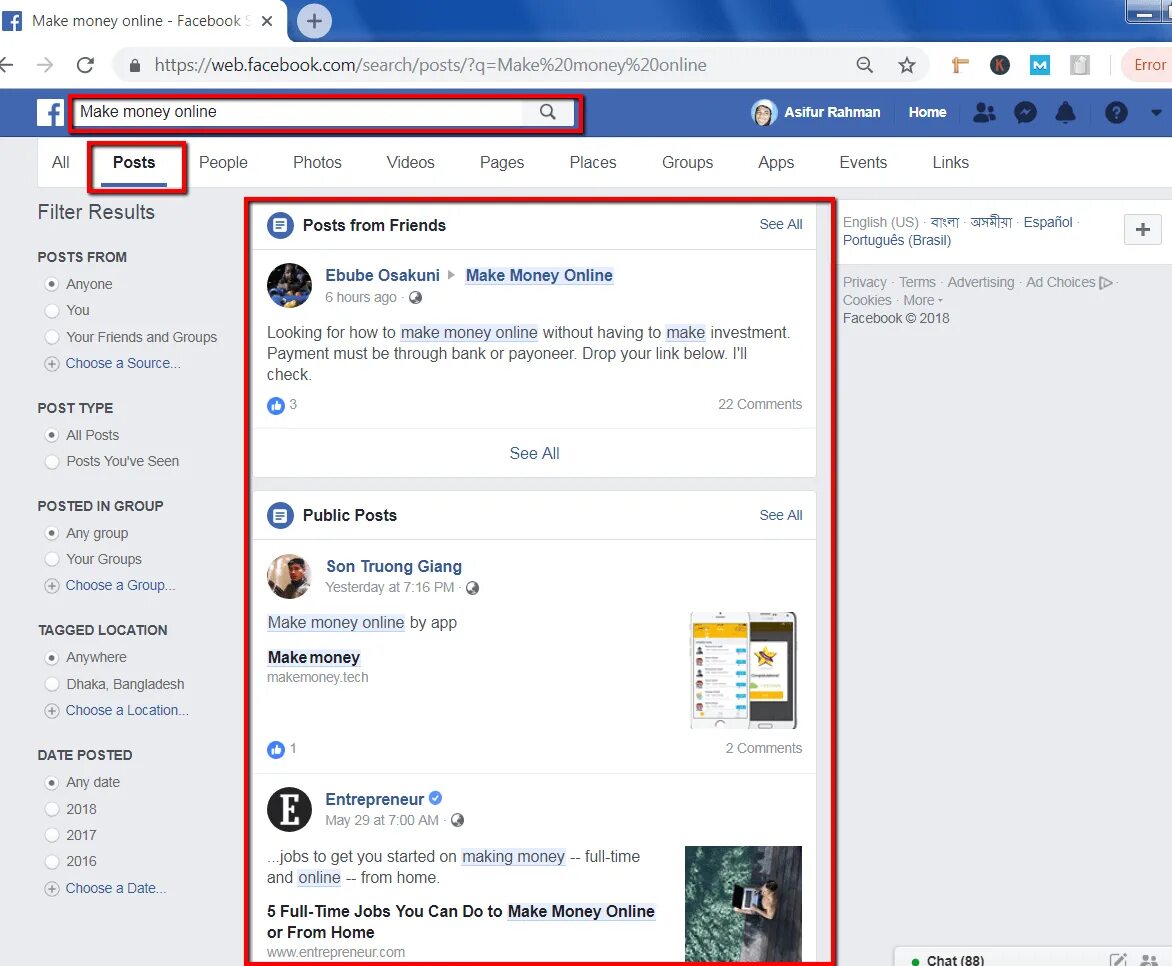The height and width of the screenshot is (966, 1172).
Task: Switch to the Groups tab
Action: point(687,162)
